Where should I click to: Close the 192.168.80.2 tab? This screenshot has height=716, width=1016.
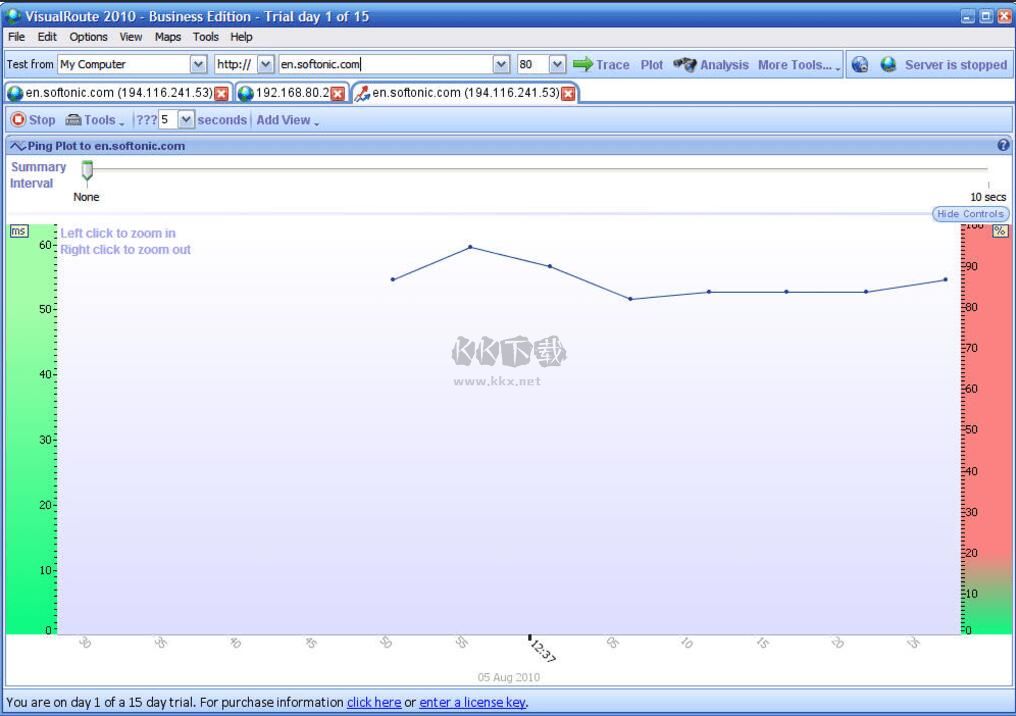click(x=338, y=93)
